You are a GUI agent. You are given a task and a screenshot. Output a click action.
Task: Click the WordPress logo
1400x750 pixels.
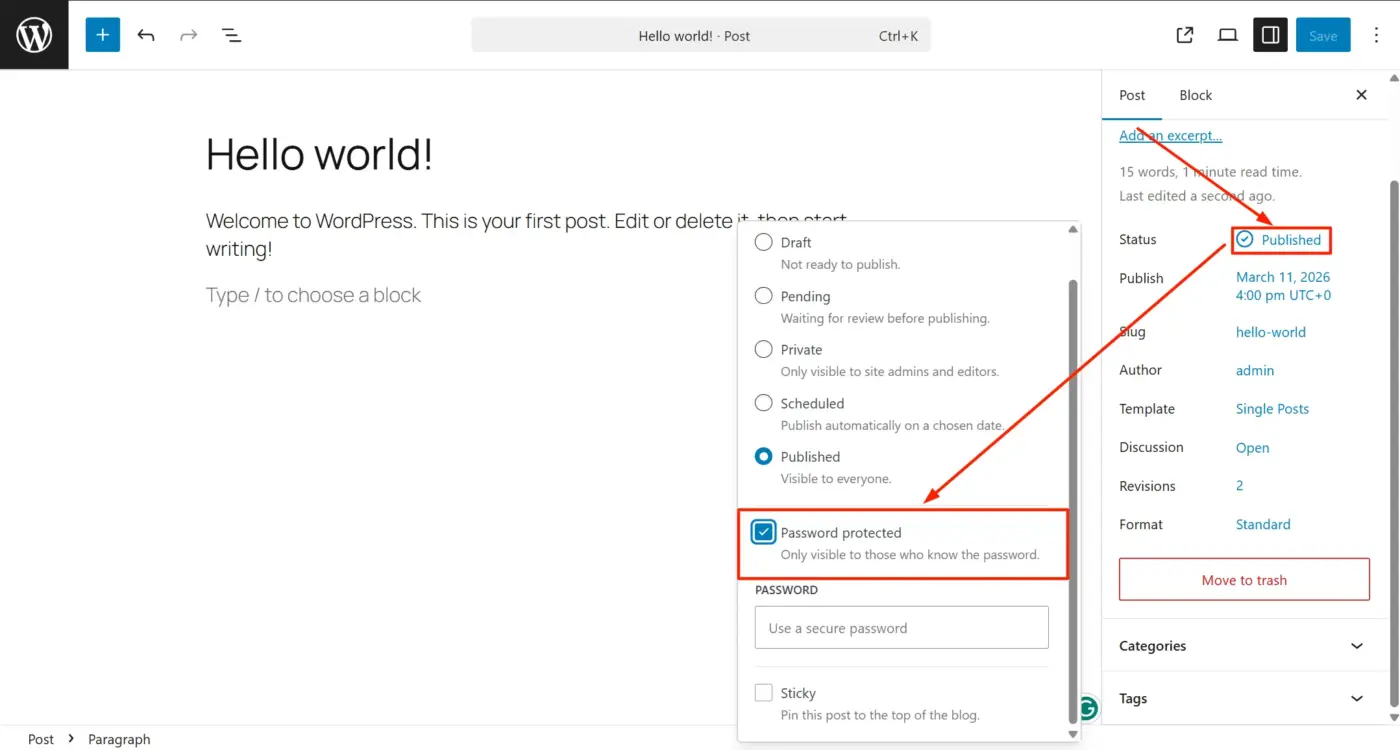(x=34, y=34)
